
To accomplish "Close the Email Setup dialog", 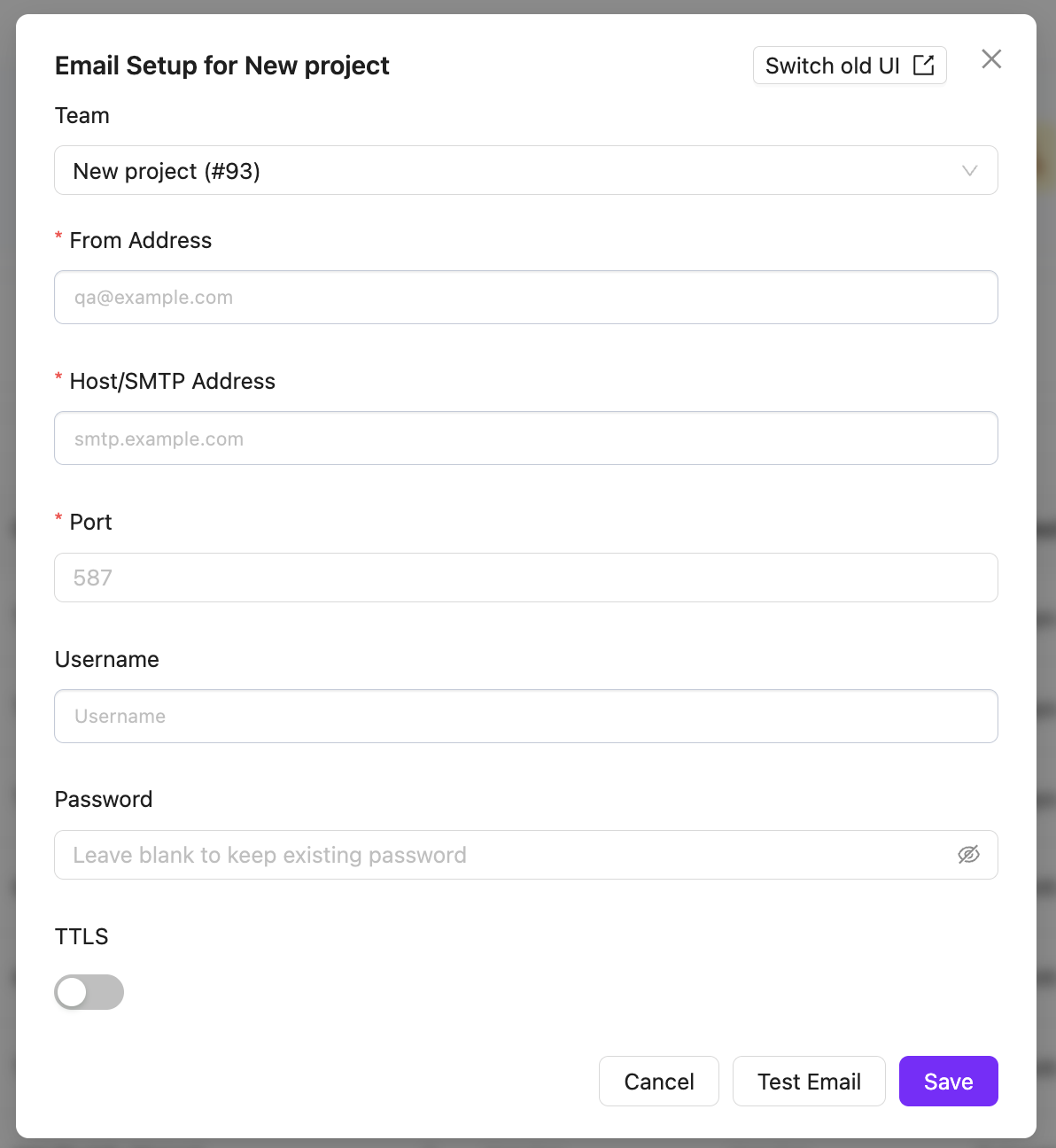I will point(991,59).
